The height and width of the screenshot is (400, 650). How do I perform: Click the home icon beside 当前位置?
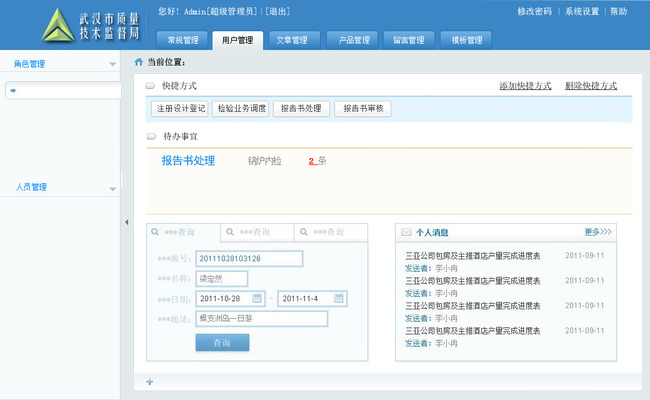click(x=139, y=62)
